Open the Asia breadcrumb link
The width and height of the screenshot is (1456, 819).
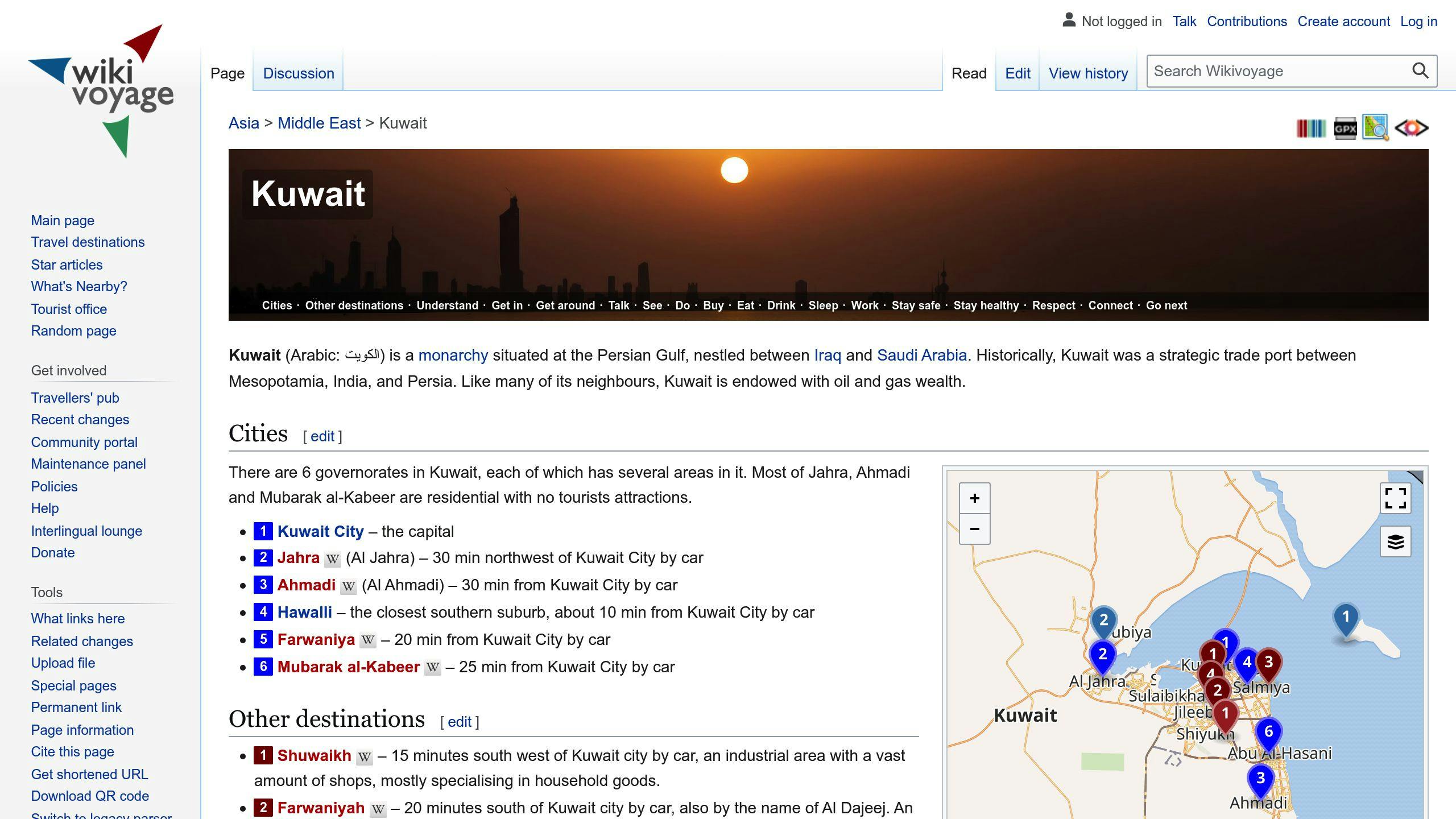click(243, 123)
